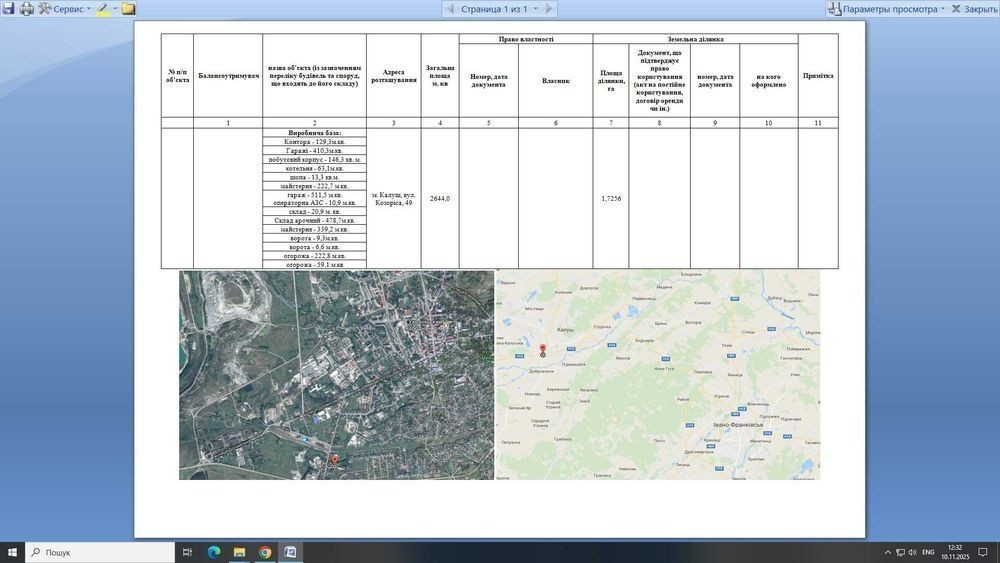The height and width of the screenshot is (563, 1000).
Task: Open the Windows Start menu
Action: point(12,552)
